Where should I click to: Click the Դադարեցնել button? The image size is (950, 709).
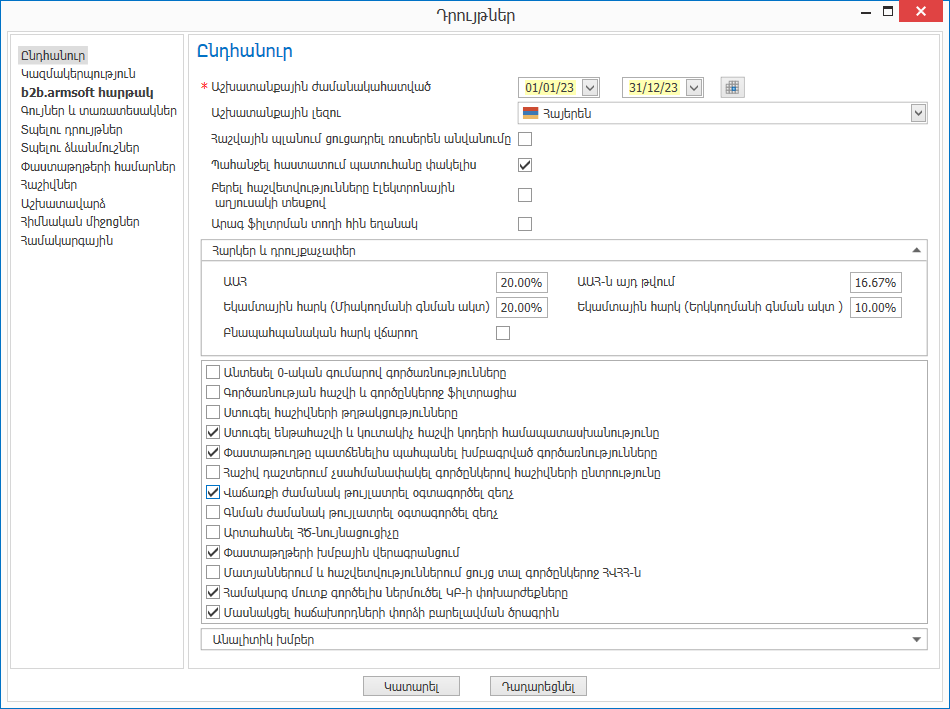click(538, 687)
